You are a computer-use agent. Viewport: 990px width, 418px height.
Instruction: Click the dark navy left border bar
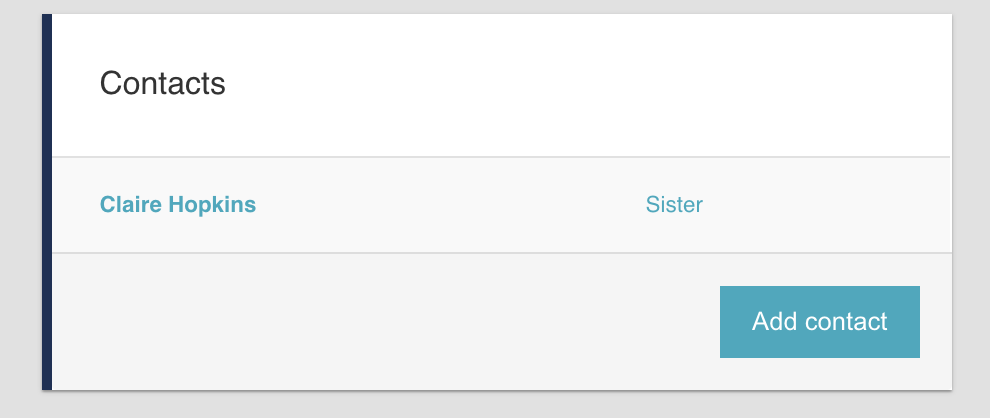click(x=47, y=200)
